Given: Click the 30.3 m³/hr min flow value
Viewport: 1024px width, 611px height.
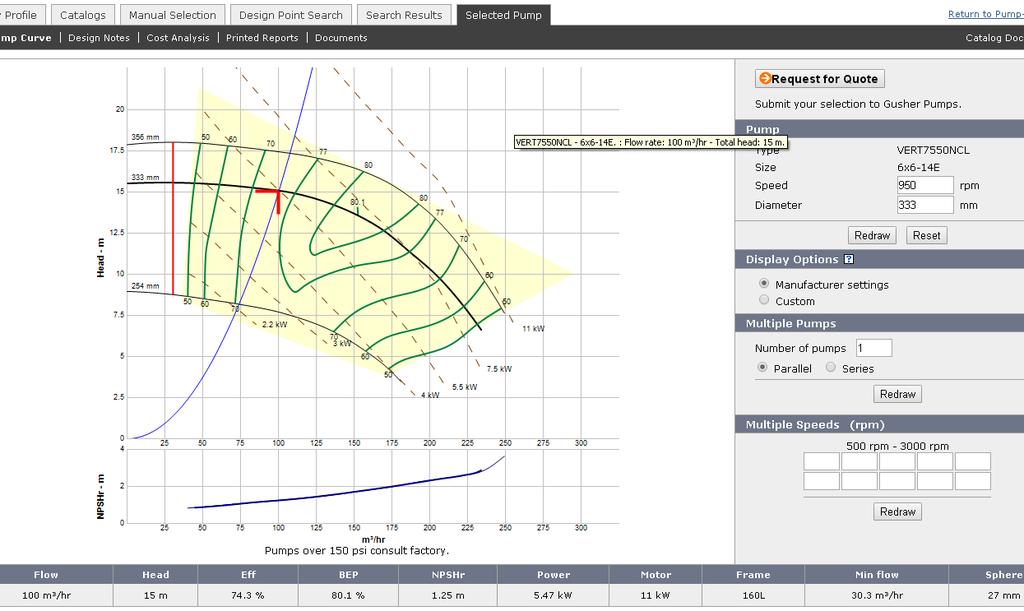Looking at the screenshot, I should point(876,595).
